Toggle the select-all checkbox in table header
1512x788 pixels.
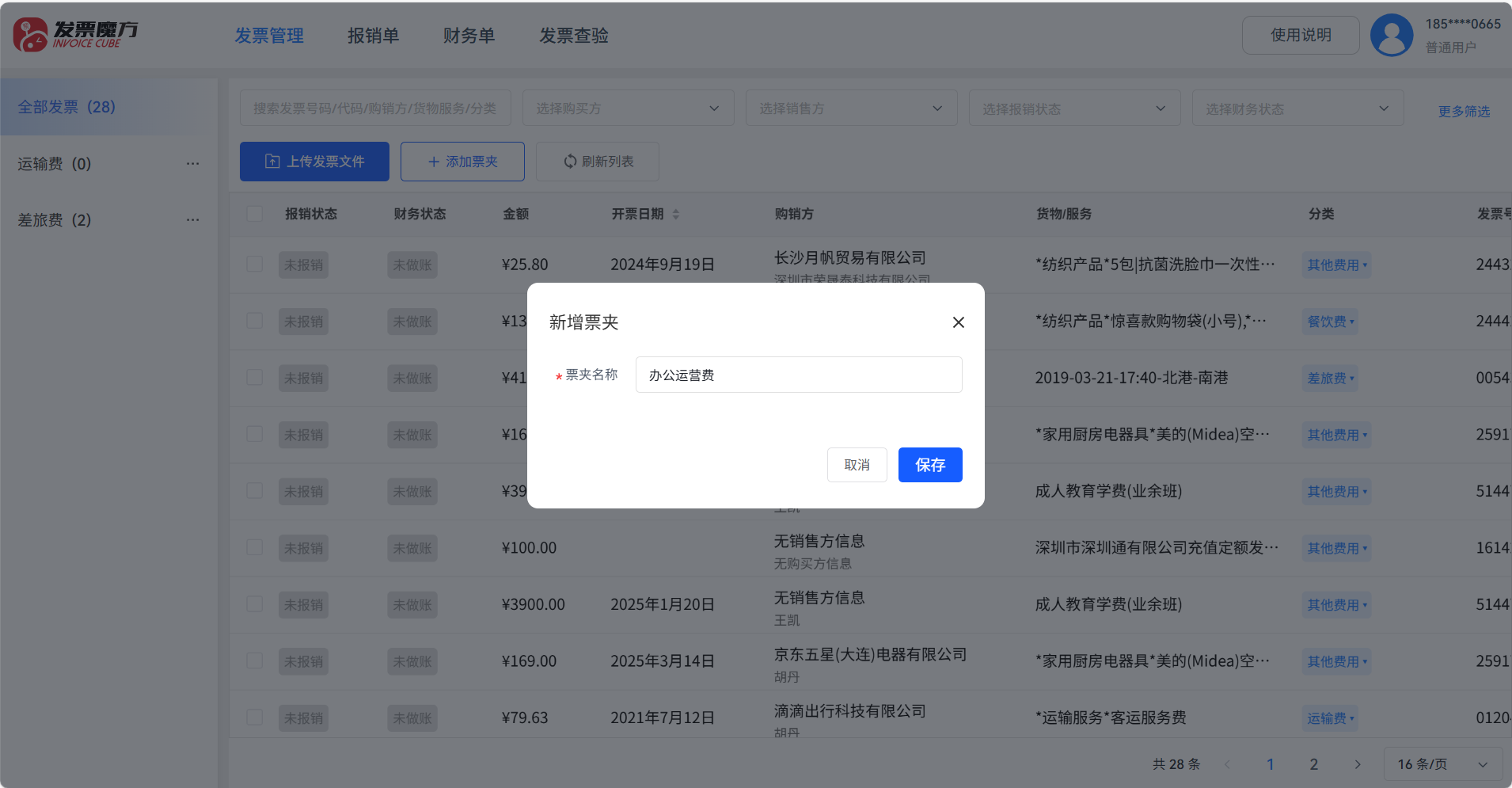[x=255, y=214]
